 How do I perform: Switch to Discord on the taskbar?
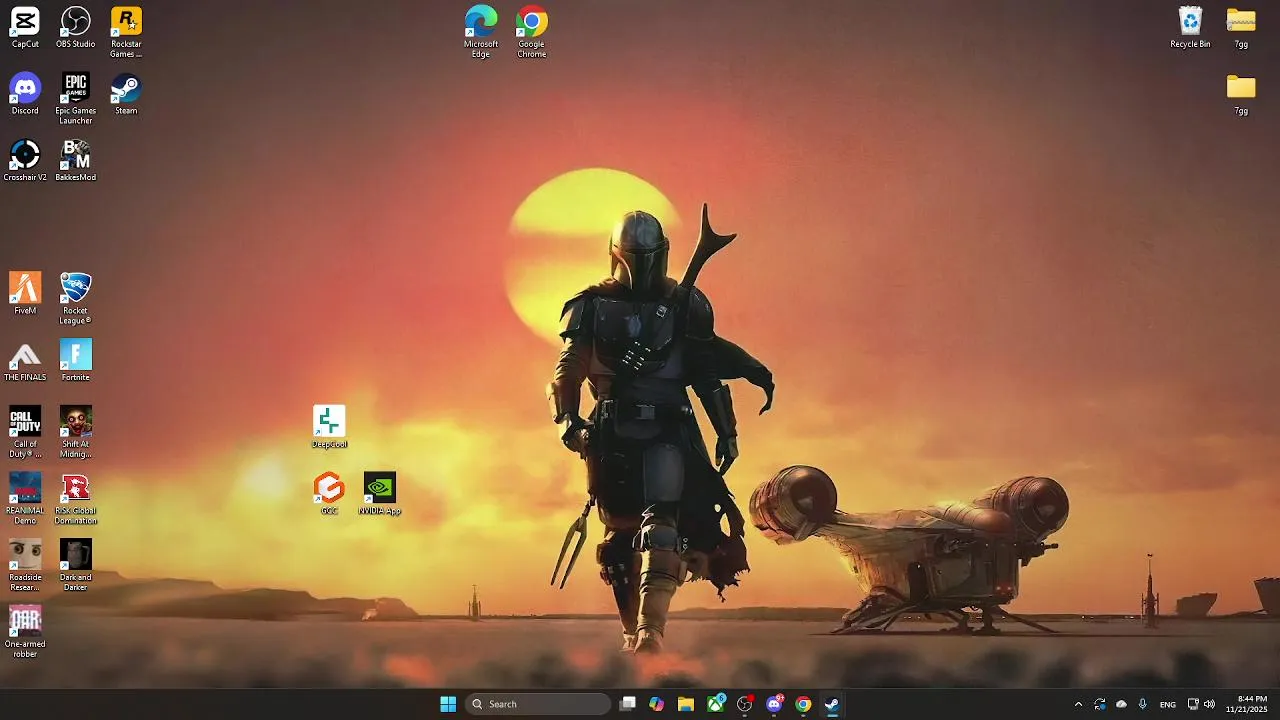pyautogui.click(x=774, y=704)
